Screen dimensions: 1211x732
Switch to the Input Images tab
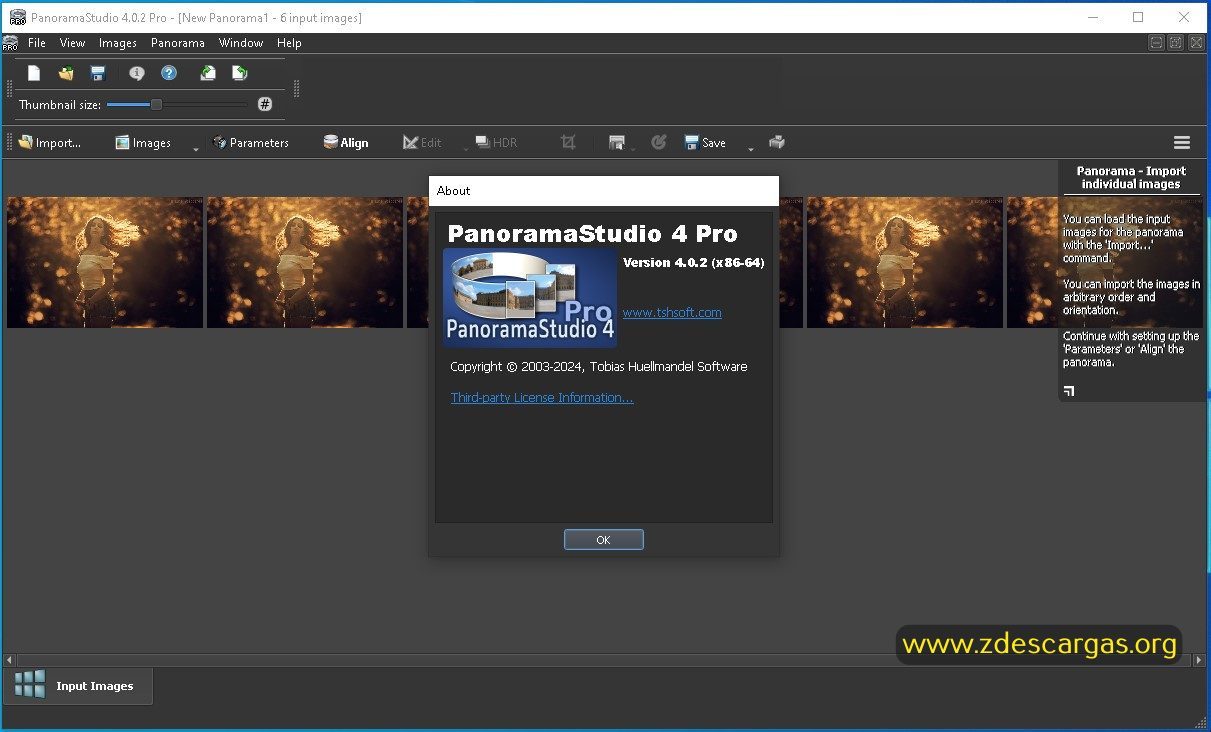click(x=79, y=686)
